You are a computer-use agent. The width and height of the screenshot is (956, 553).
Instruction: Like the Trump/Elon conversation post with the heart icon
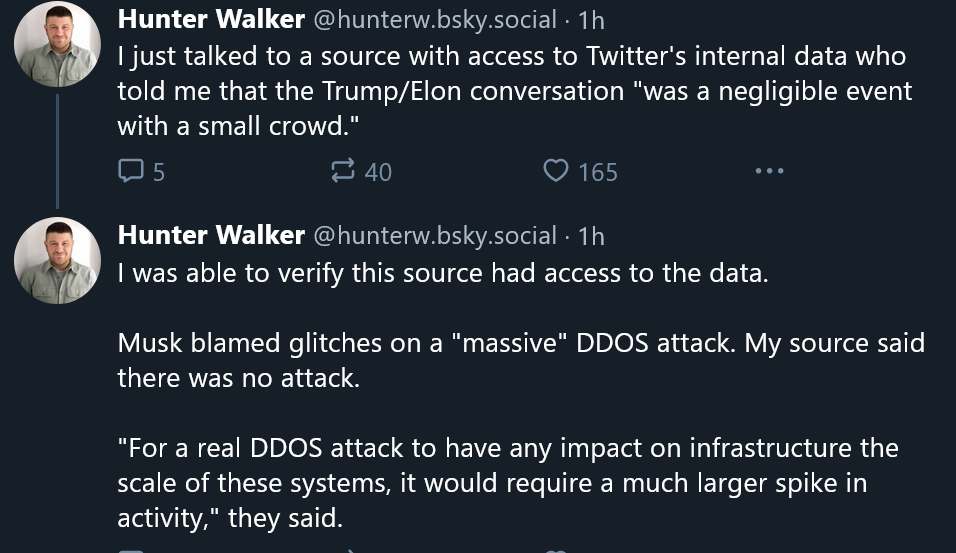(556, 171)
